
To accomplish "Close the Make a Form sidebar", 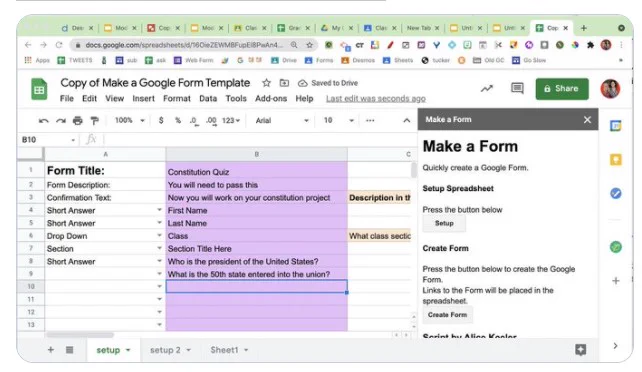I will click(587, 119).
